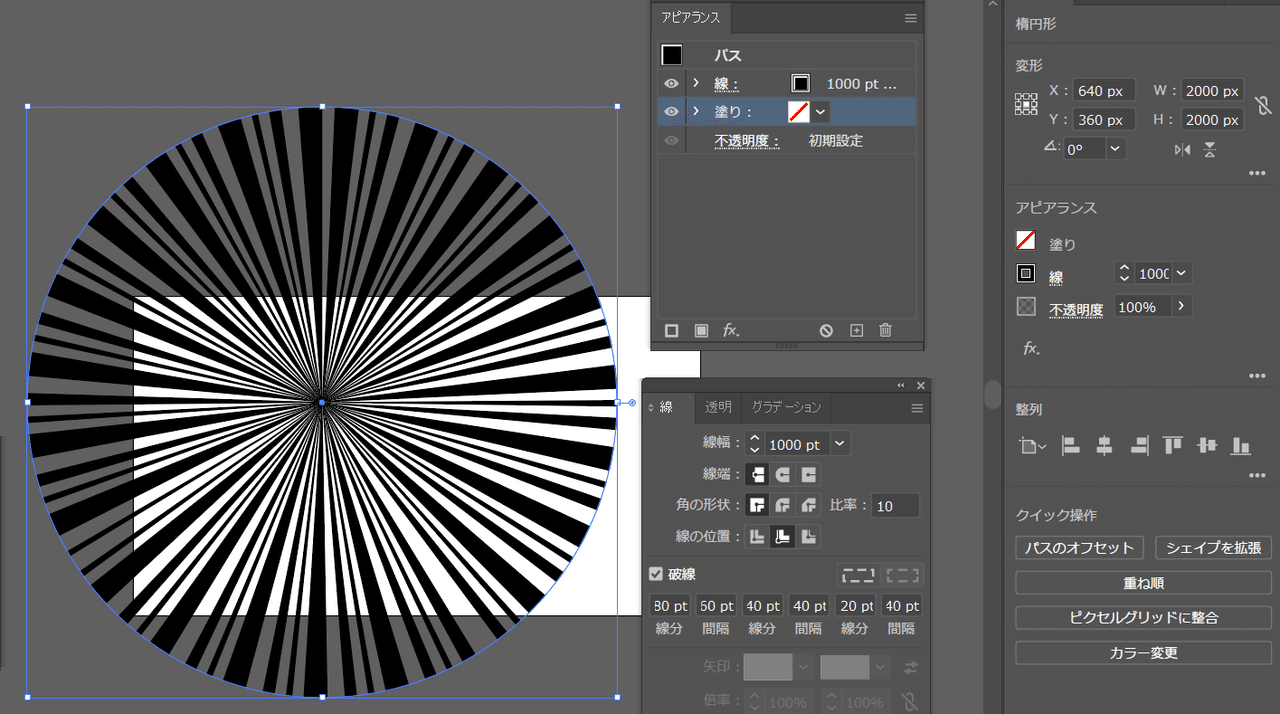Viewport: 1280px width, 714px height.
Task: Click horizontal align center icon in 整列
Action: coord(1104,446)
